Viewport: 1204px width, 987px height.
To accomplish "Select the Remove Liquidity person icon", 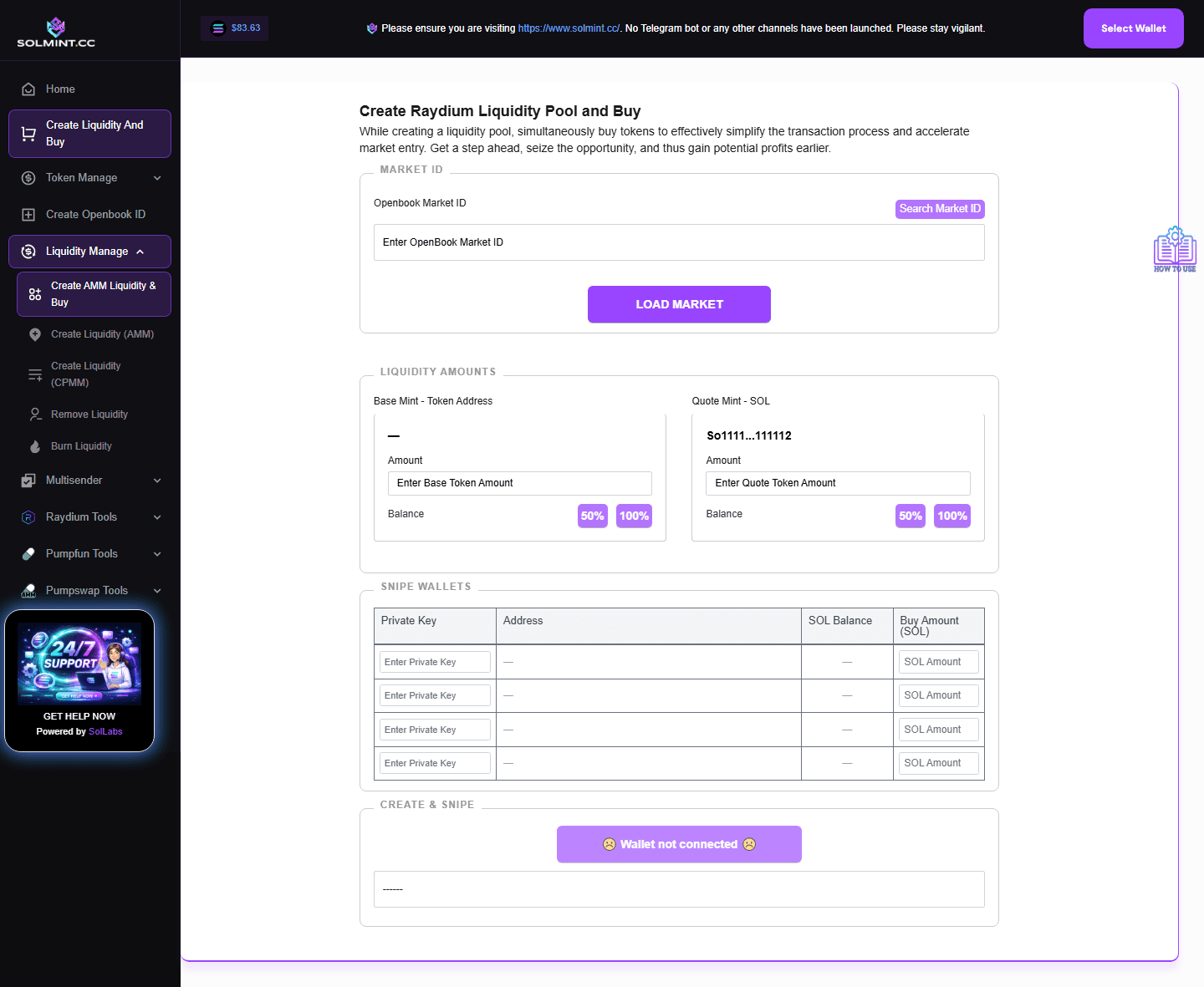I will 34,414.
